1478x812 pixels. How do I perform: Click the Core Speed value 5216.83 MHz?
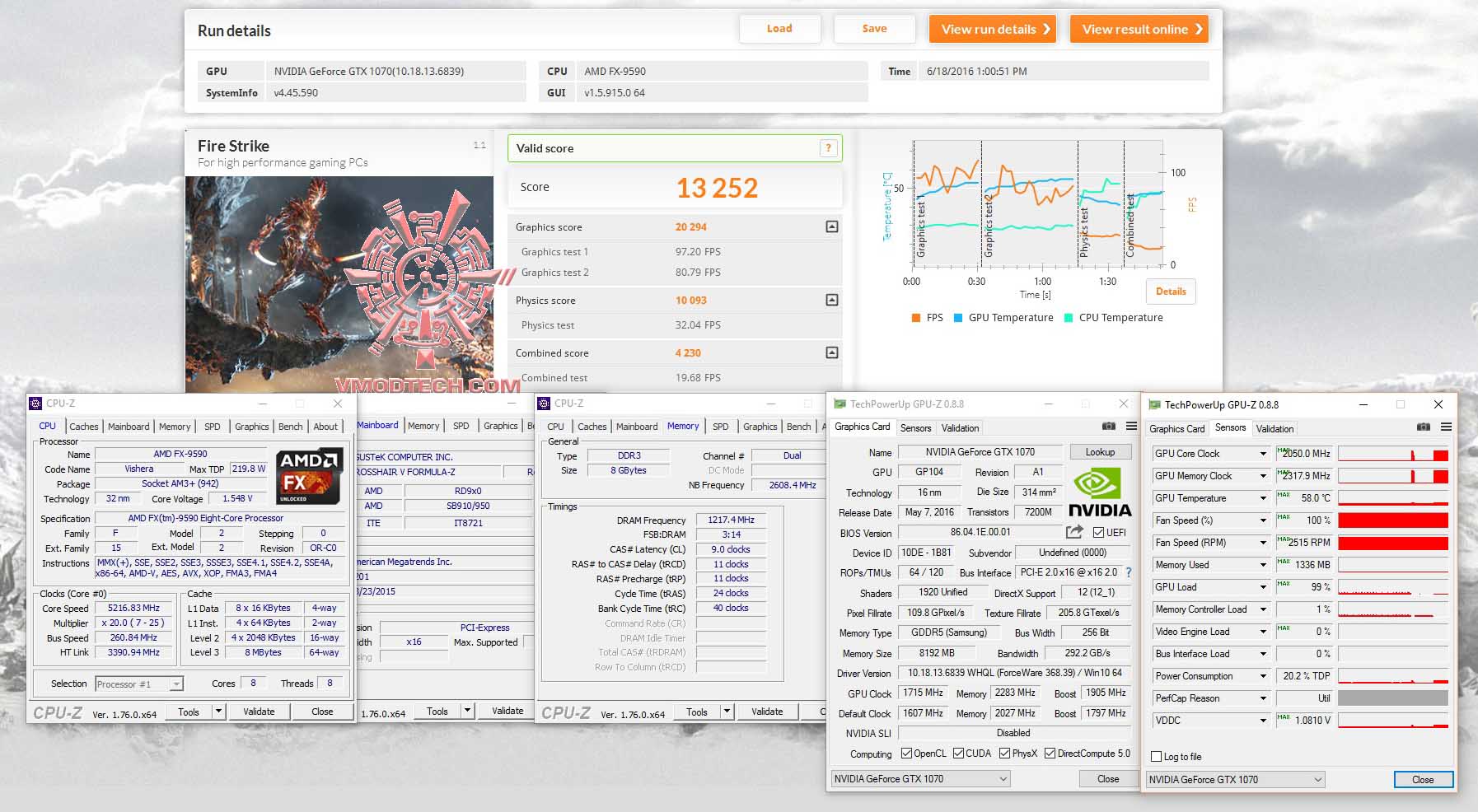click(x=133, y=608)
